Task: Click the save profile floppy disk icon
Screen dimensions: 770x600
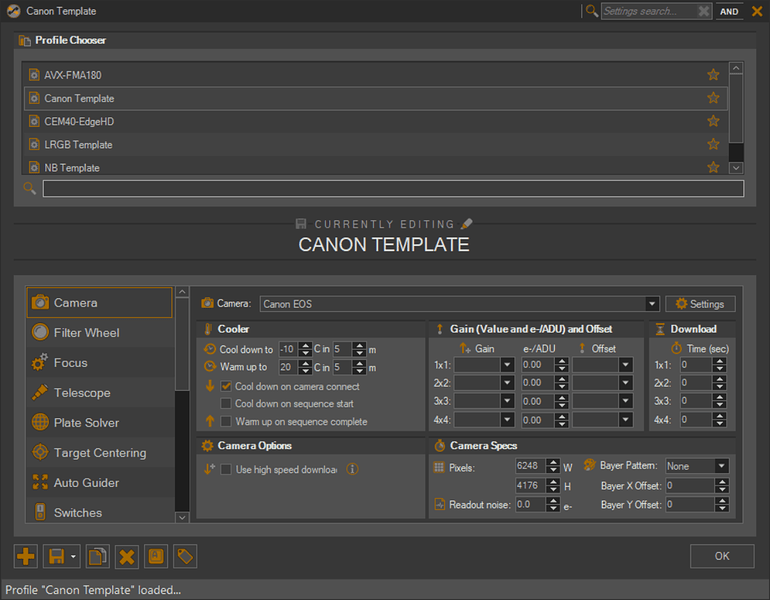Action: [x=56, y=556]
